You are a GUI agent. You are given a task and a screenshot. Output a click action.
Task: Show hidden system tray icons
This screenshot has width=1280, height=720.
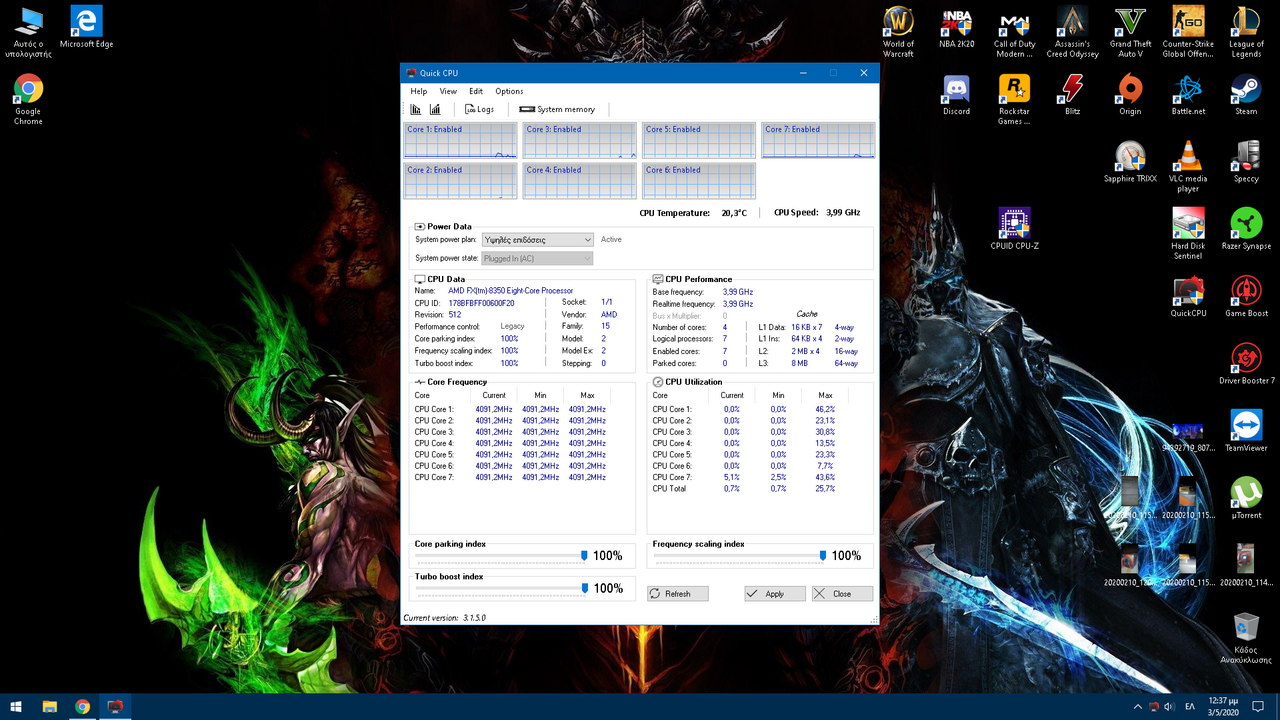(1137, 707)
